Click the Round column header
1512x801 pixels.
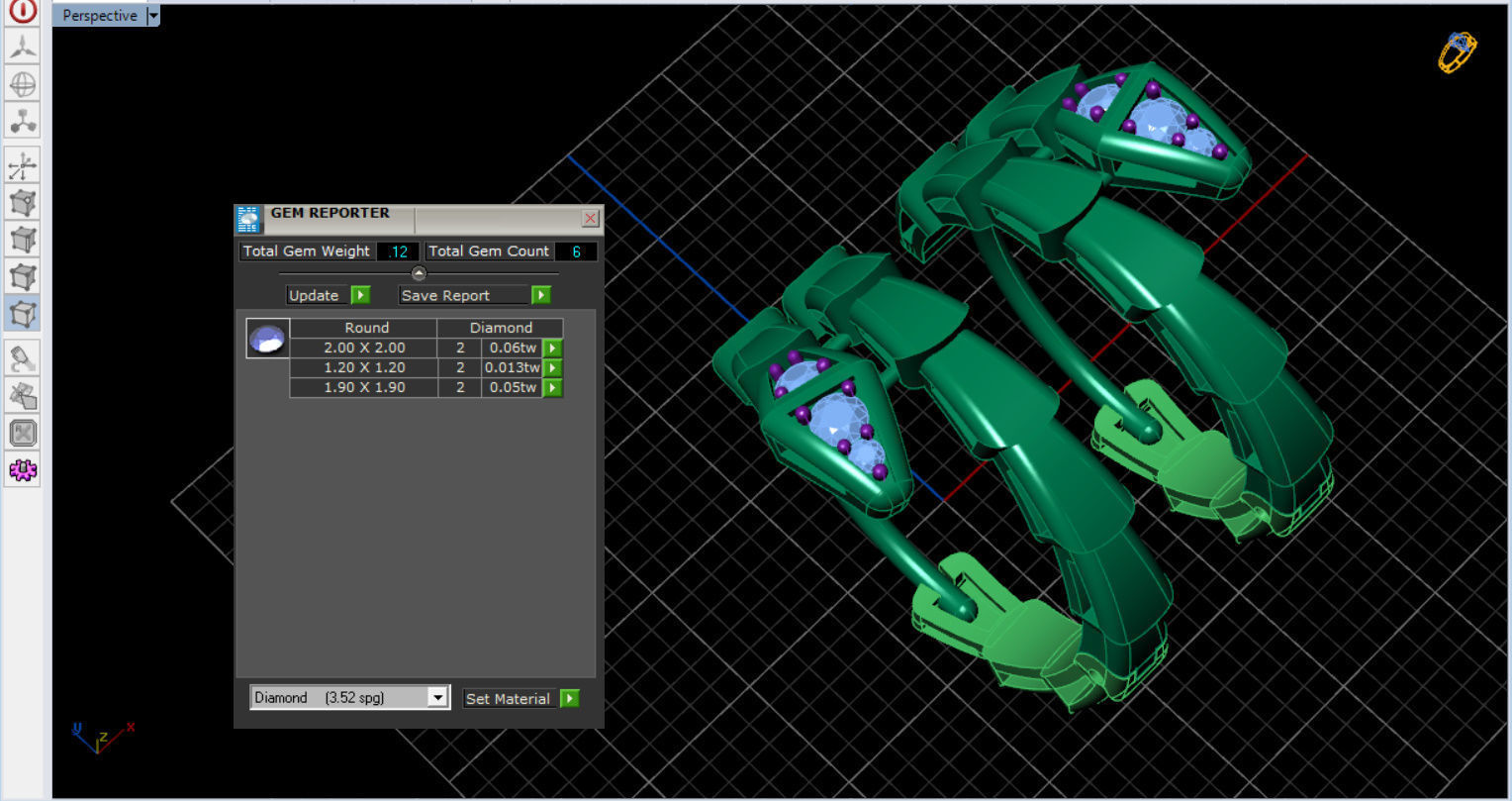[x=363, y=328]
